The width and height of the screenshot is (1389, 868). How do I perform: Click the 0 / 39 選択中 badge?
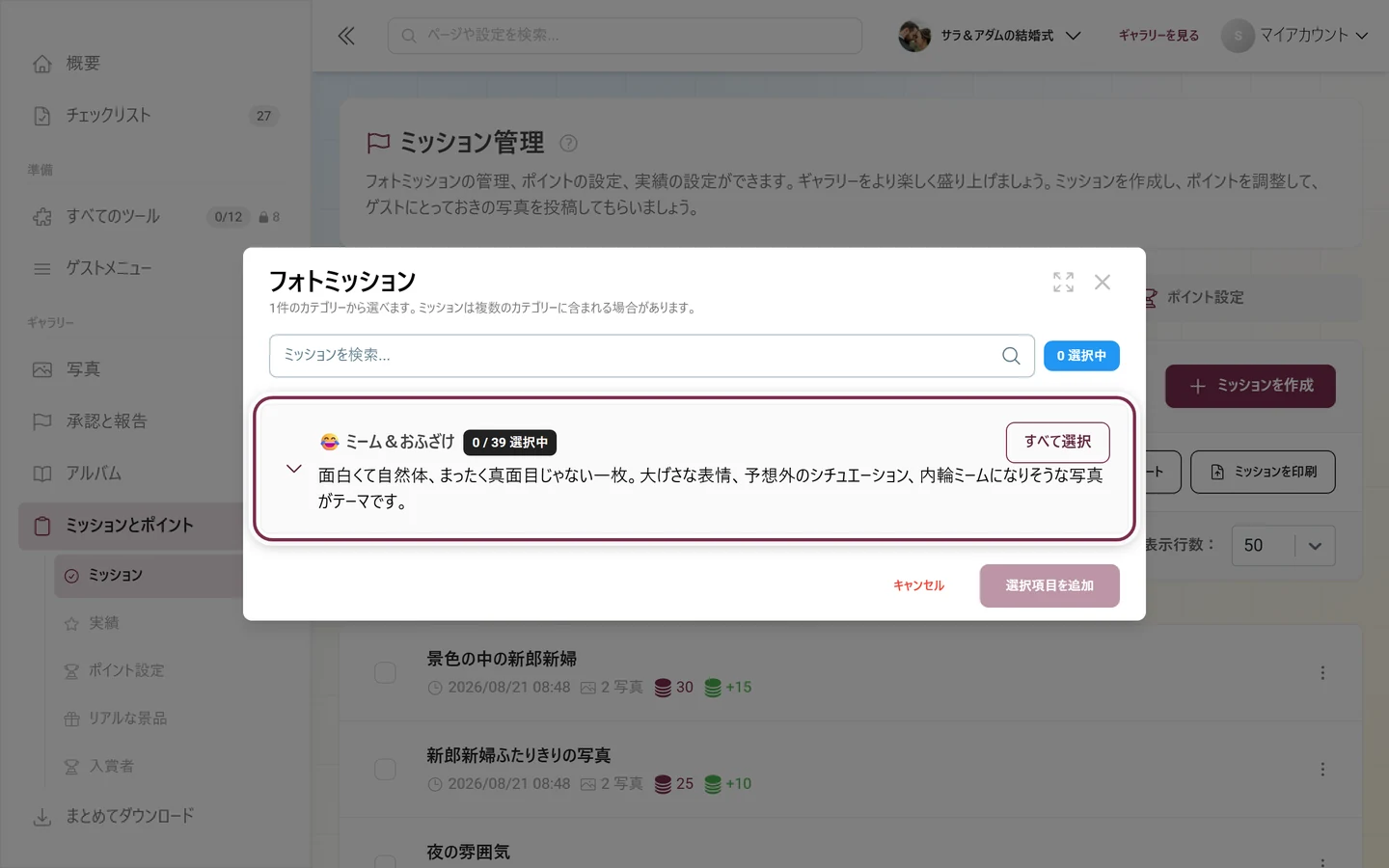tap(509, 443)
